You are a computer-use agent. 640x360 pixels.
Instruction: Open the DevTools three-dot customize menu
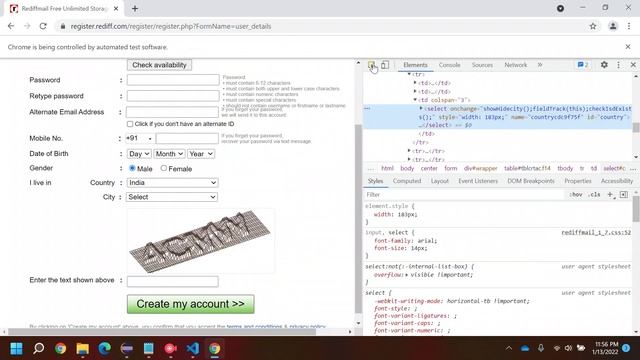click(x=618, y=65)
